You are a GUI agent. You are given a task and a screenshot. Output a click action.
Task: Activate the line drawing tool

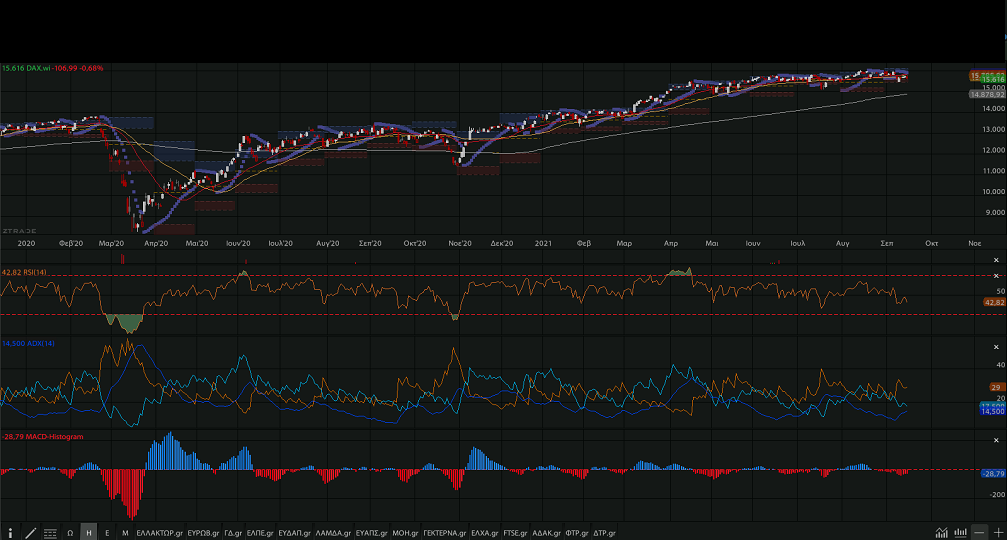click(31, 533)
